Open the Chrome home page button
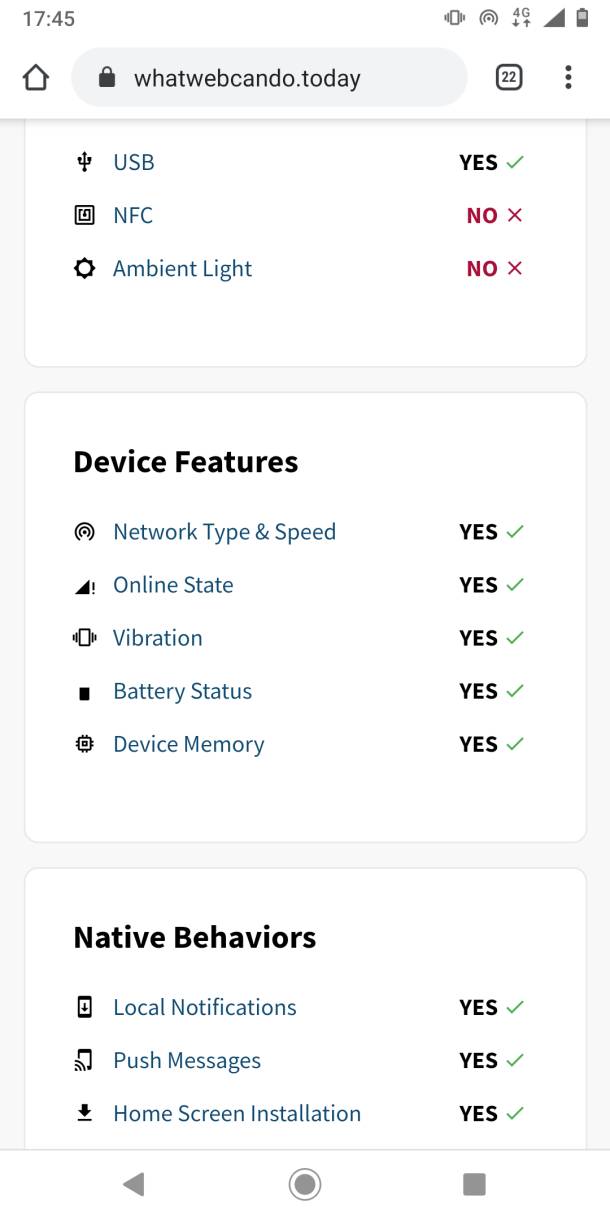Screen dimensions: 610x1220 click(35, 76)
